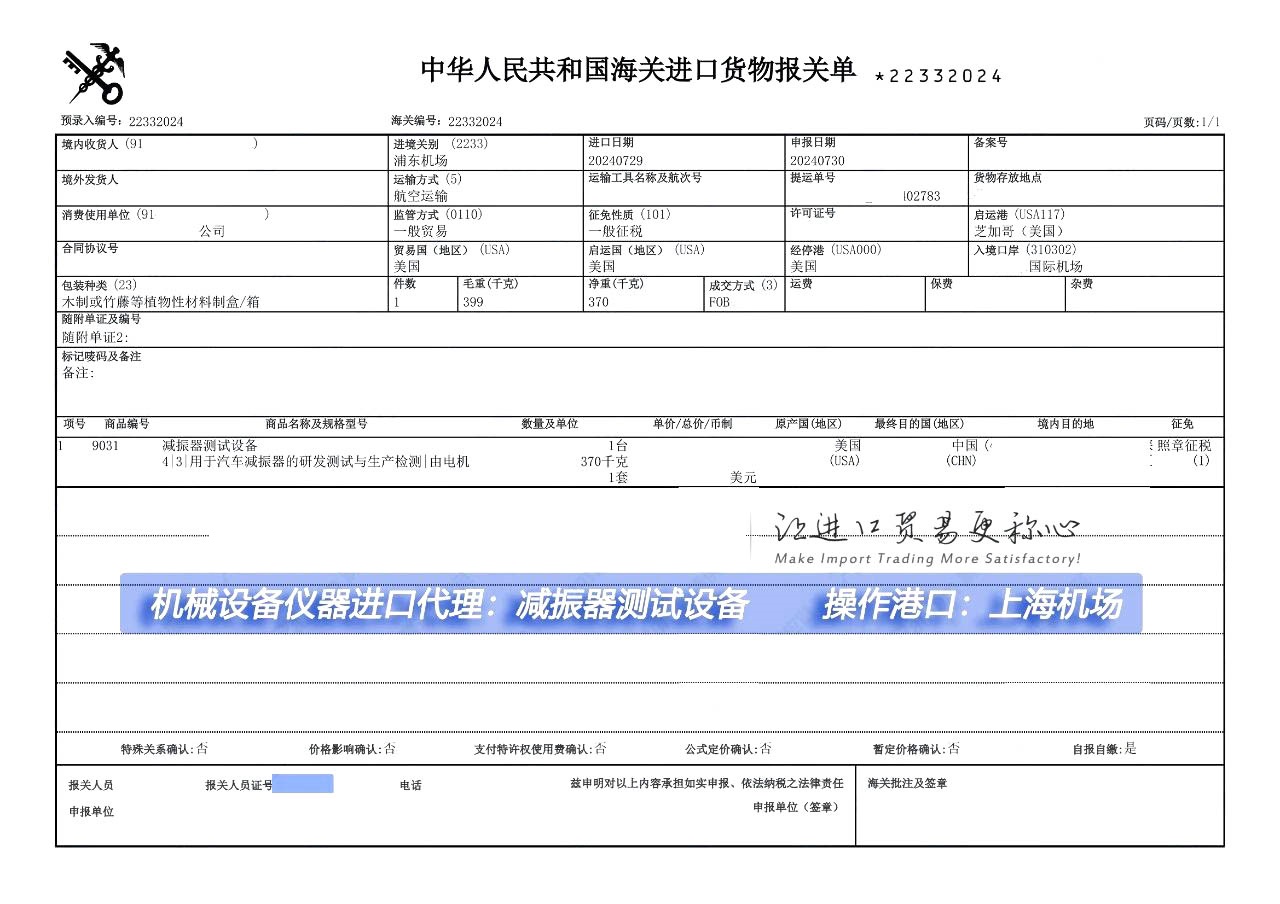
Task: Click the 成交方式 FOB cell
Action: tap(720, 302)
